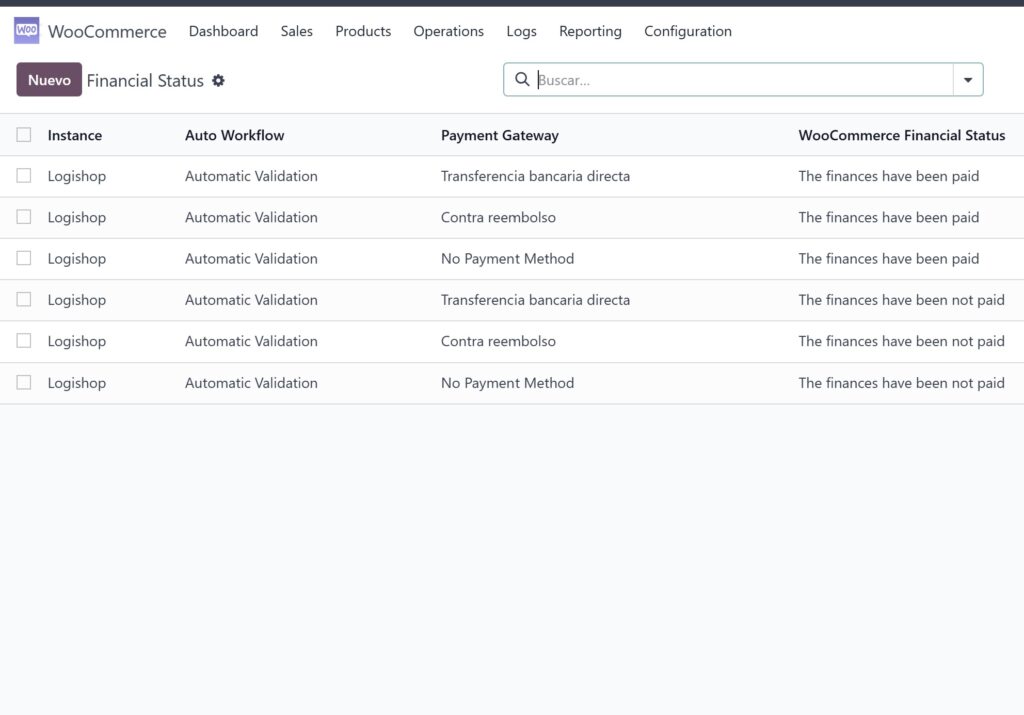Expand the search filter dropdown arrow
1024x715 pixels.
point(967,79)
